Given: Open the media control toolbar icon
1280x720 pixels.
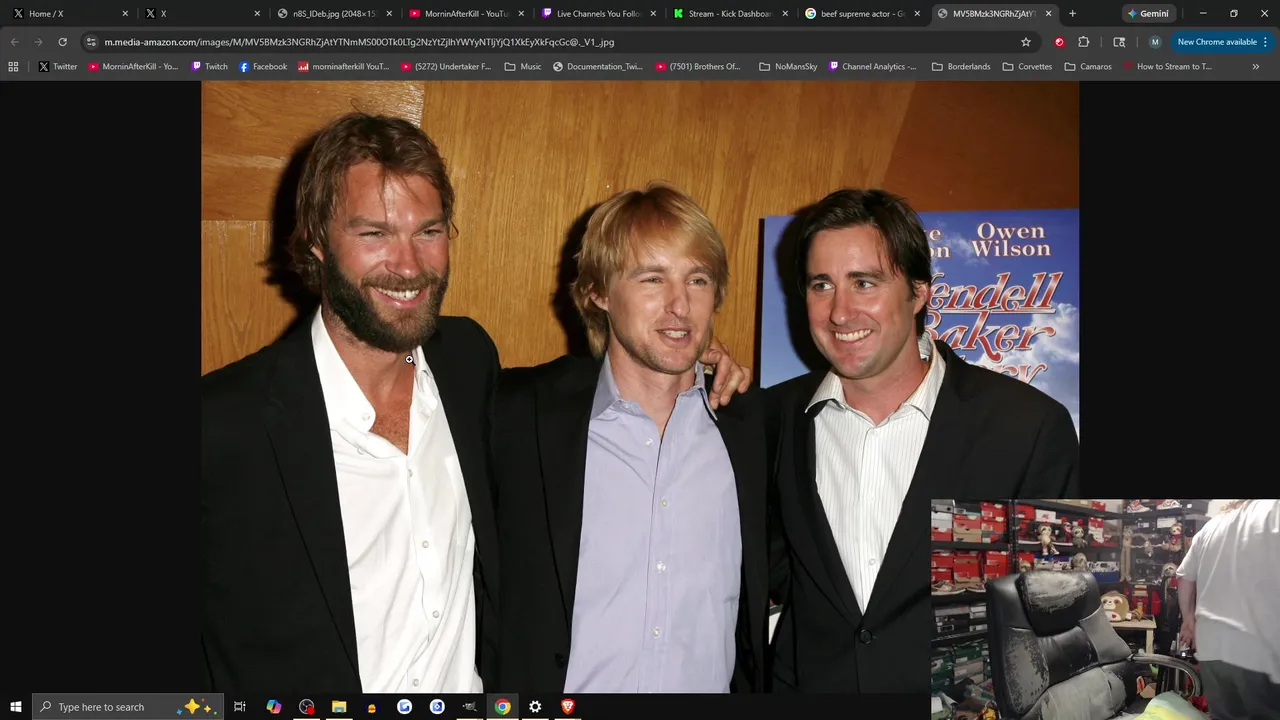Looking at the screenshot, I should 1119,42.
